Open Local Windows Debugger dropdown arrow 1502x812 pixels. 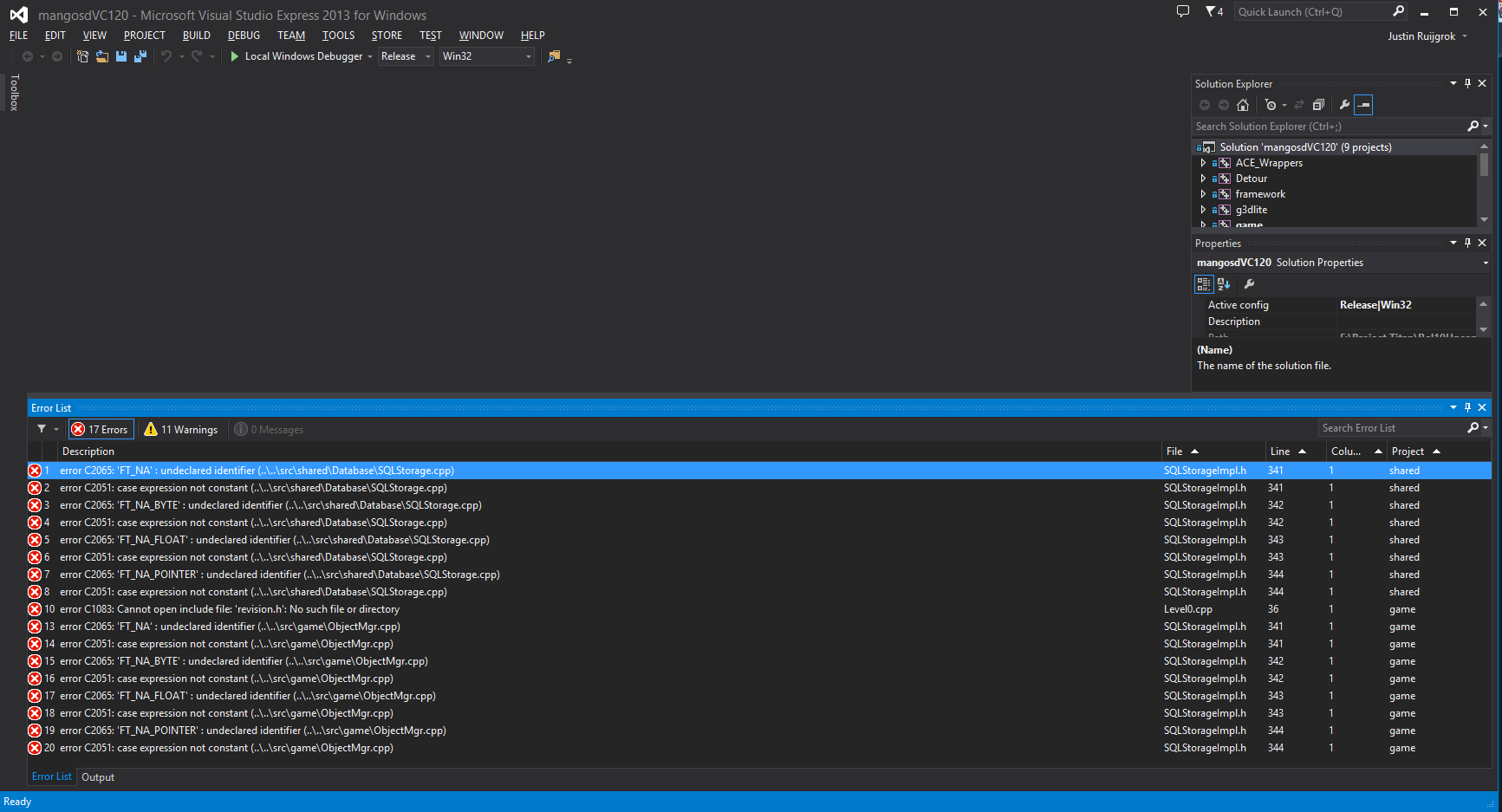pyautogui.click(x=370, y=56)
